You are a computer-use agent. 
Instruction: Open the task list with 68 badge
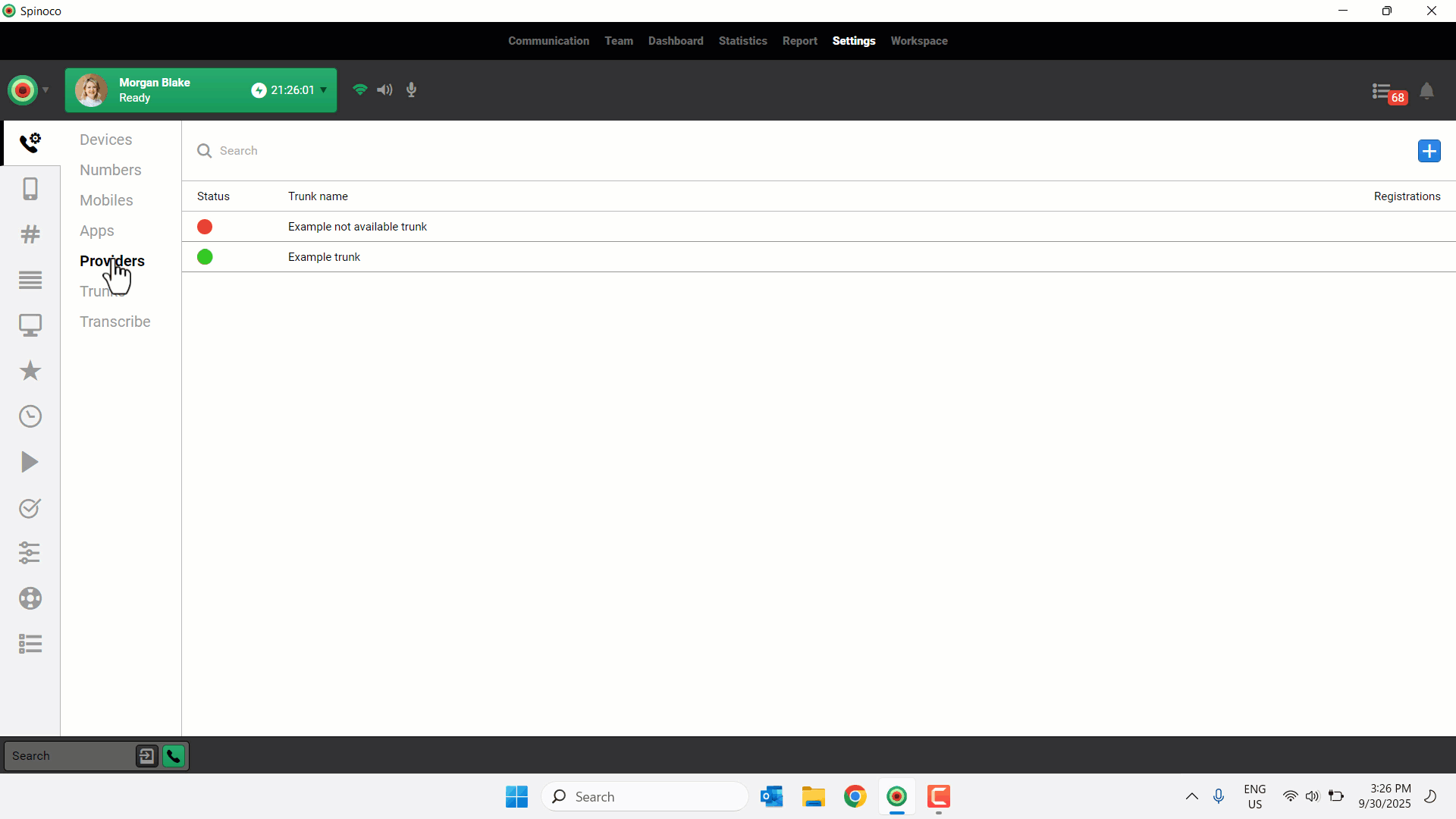coord(1385,93)
